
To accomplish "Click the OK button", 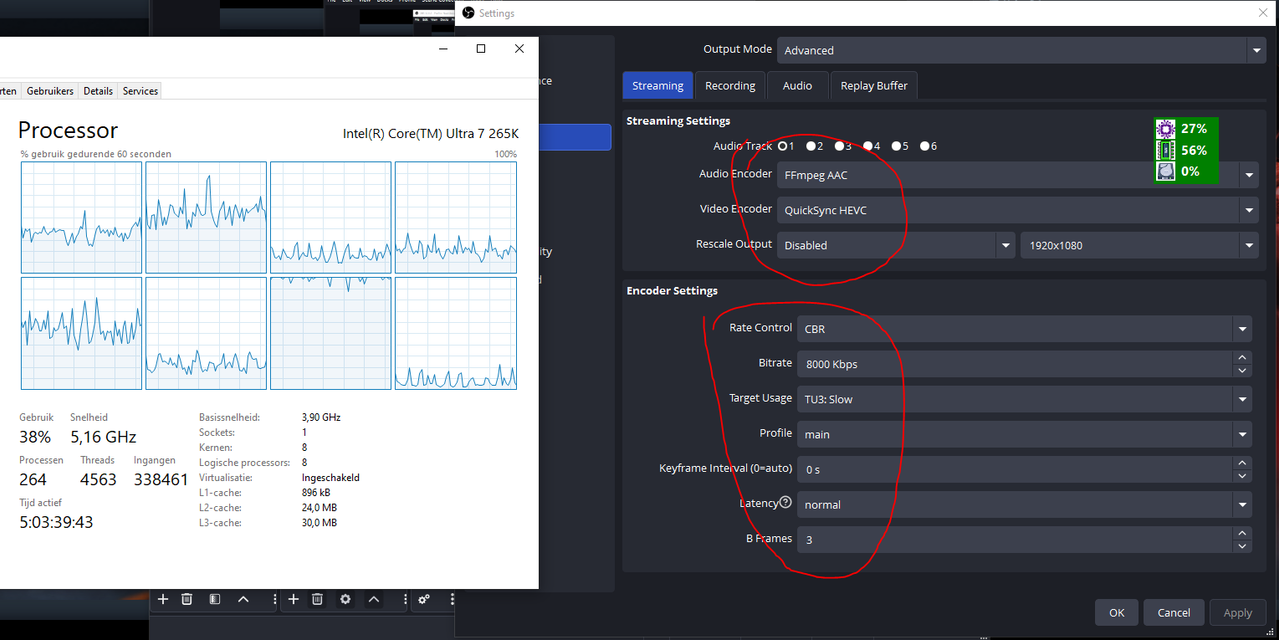I will [x=1117, y=613].
